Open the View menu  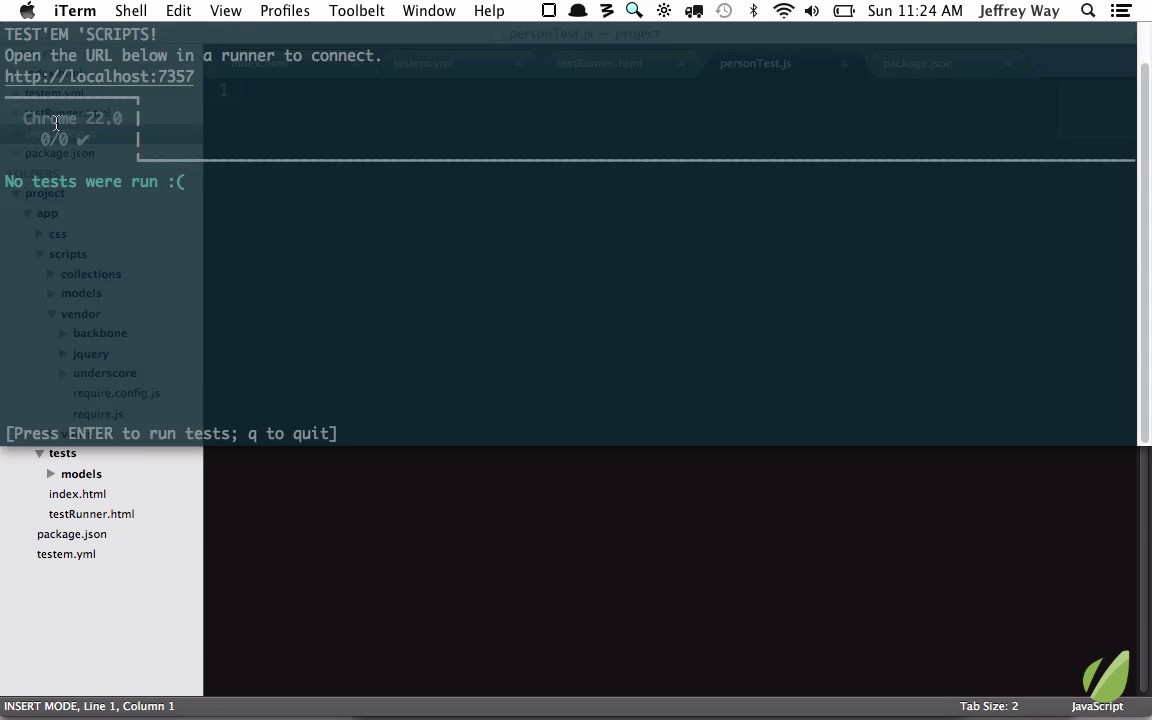(226, 10)
